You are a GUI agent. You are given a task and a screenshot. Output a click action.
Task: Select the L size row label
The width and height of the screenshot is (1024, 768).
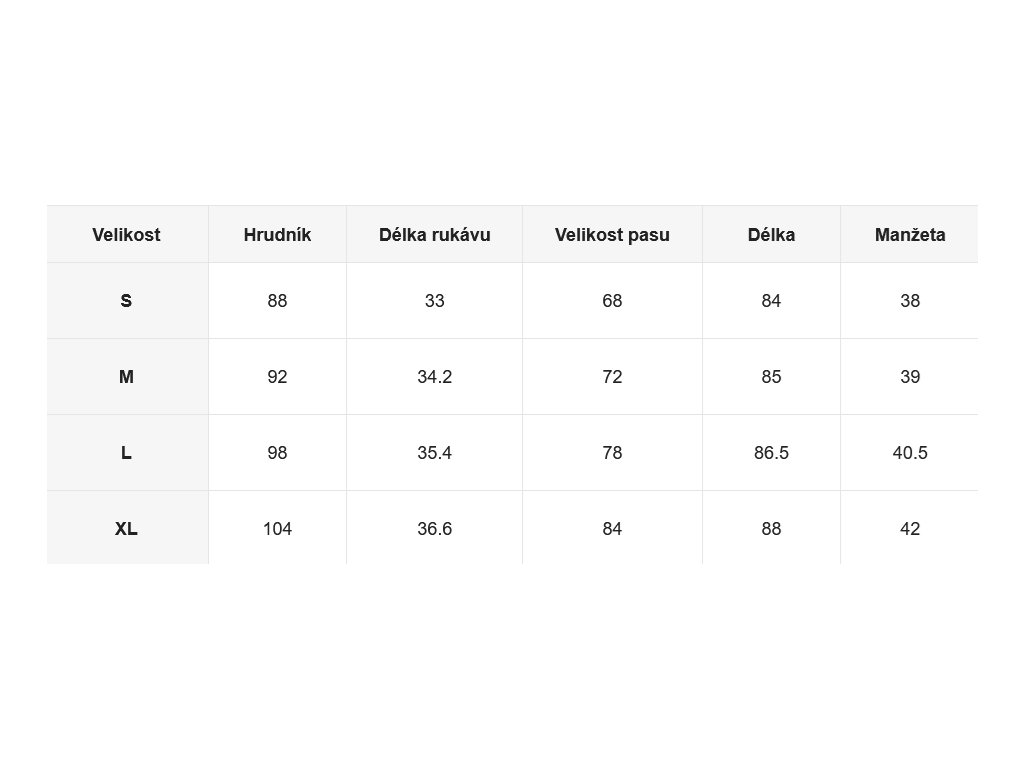click(126, 453)
